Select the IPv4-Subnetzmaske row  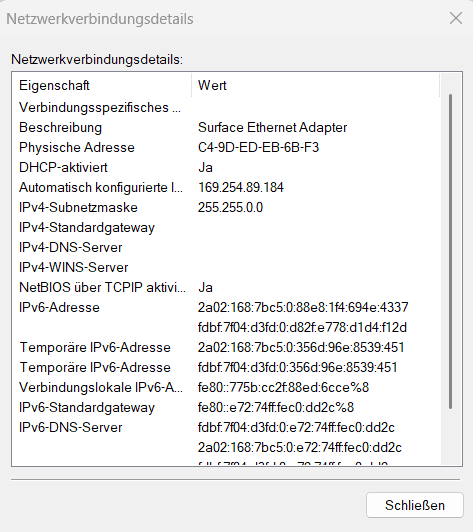226,208
